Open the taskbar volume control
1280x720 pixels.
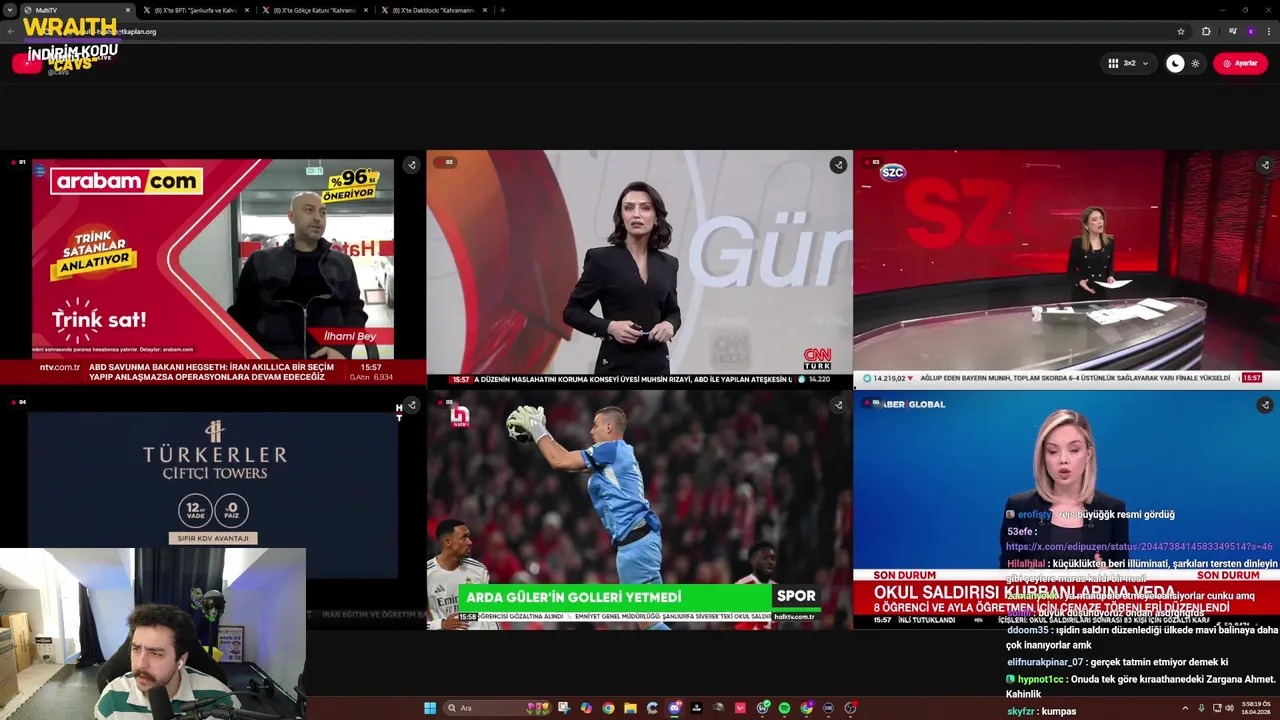coord(1229,708)
